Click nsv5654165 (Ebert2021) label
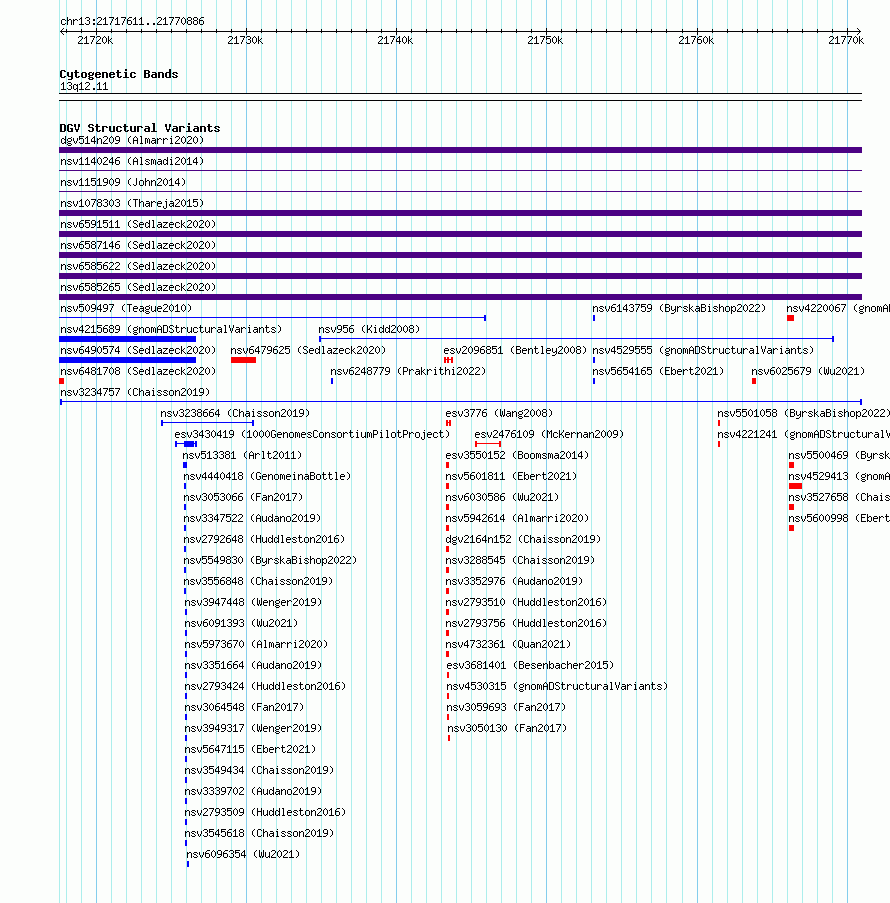 coord(658,371)
